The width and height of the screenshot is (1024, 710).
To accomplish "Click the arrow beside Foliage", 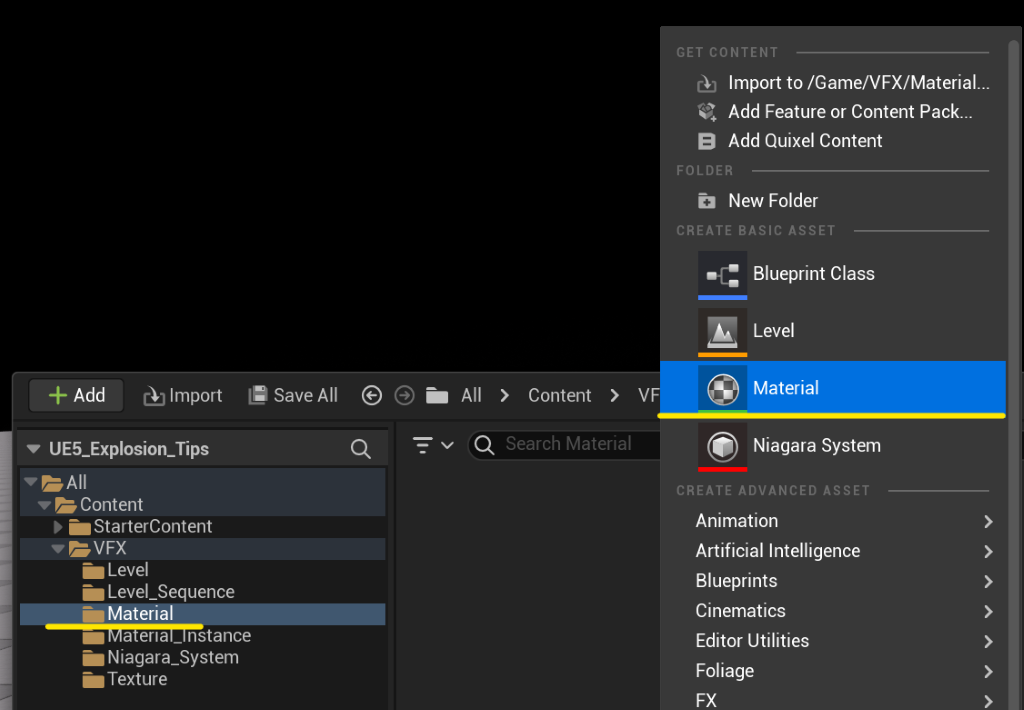I will (988, 671).
